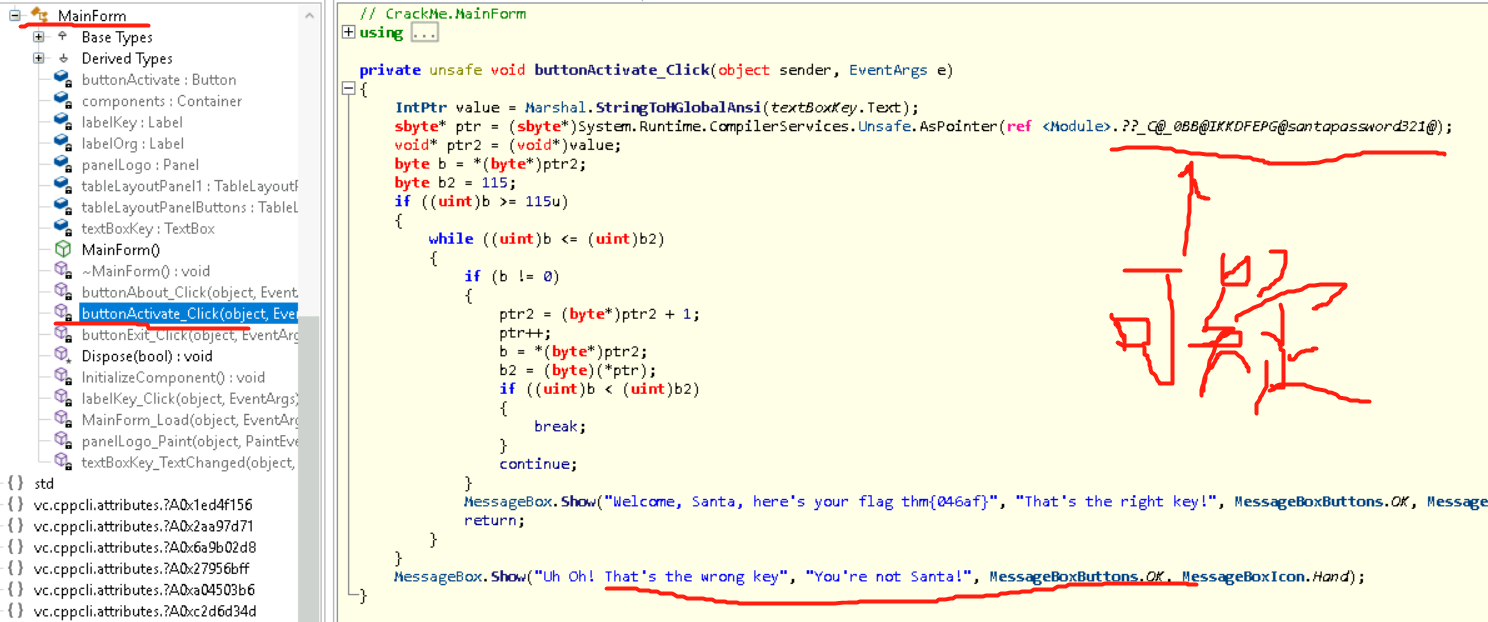Click the MainForm class icon in tree
1488x622 pixels.
[40, 16]
